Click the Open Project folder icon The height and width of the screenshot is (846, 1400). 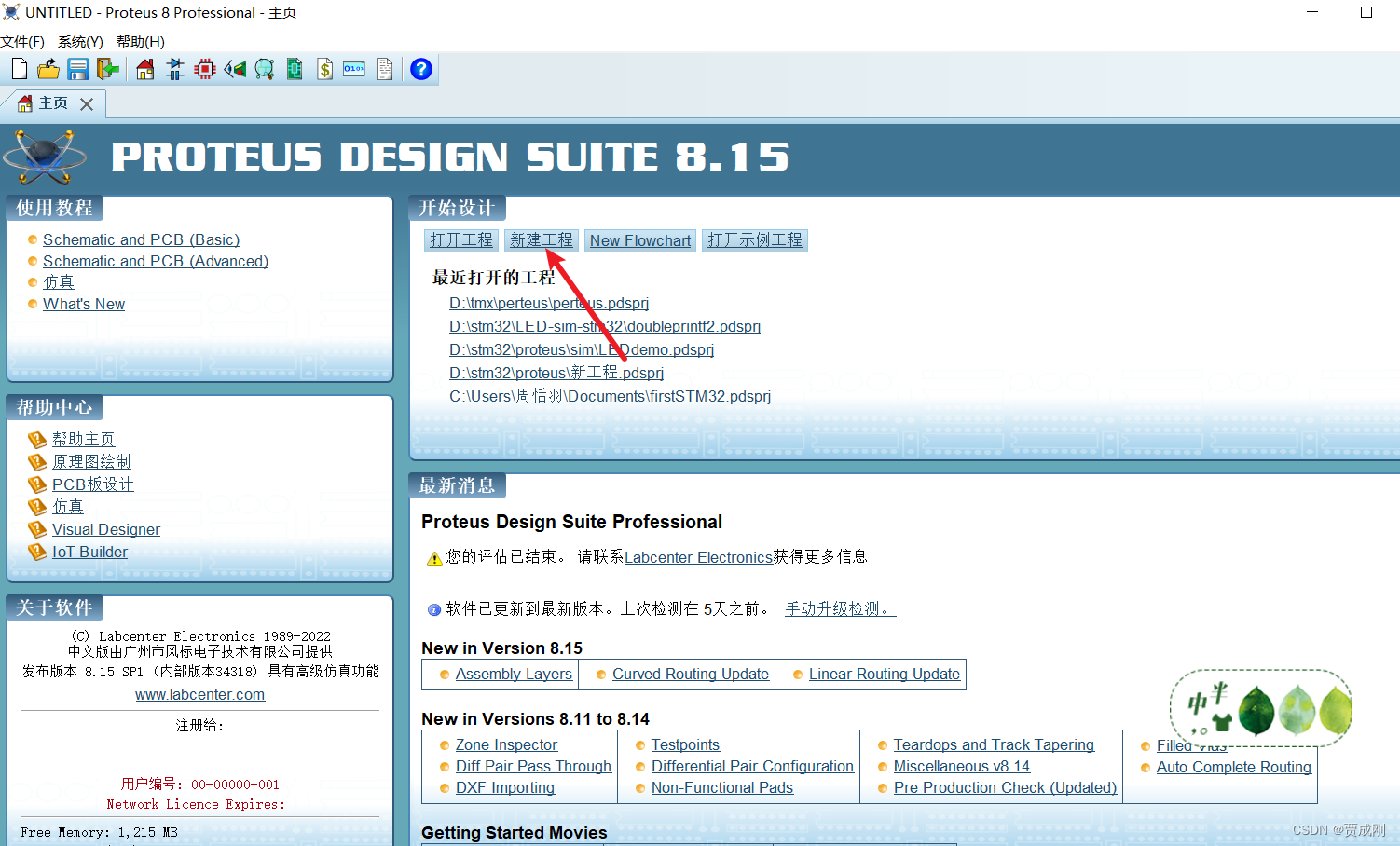tap(48, 69)
